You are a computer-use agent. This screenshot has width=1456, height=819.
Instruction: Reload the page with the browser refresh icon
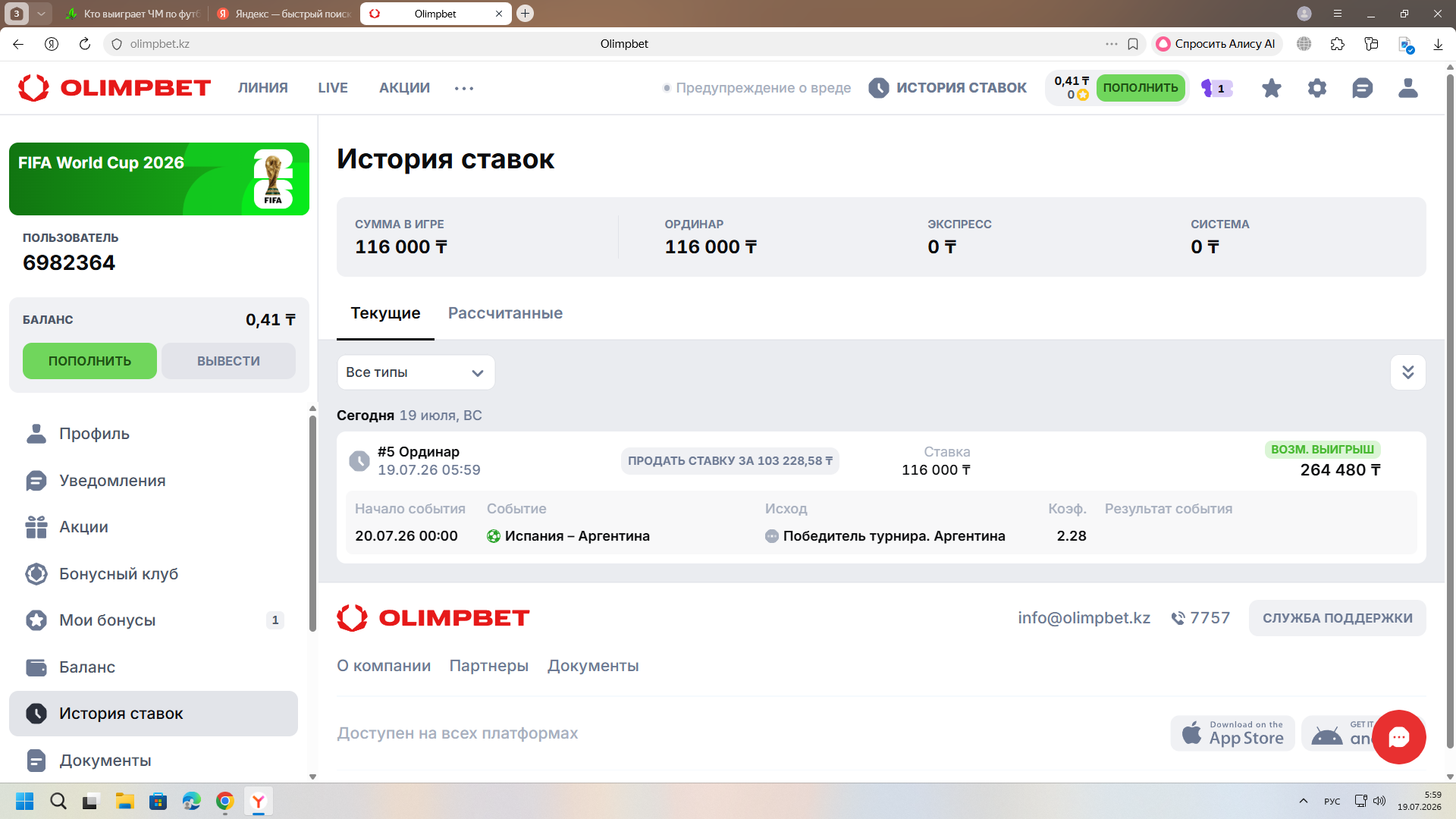click(85, 44)
